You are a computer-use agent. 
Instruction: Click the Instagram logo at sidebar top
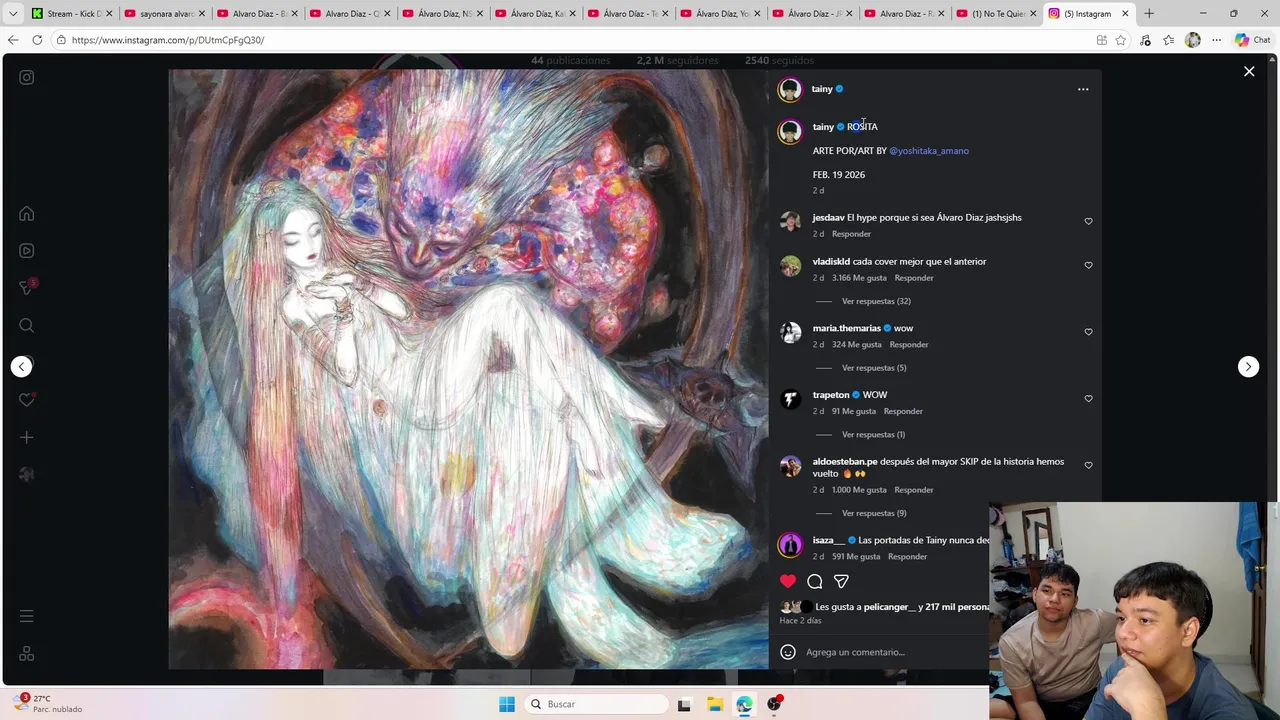pos(27,77)
